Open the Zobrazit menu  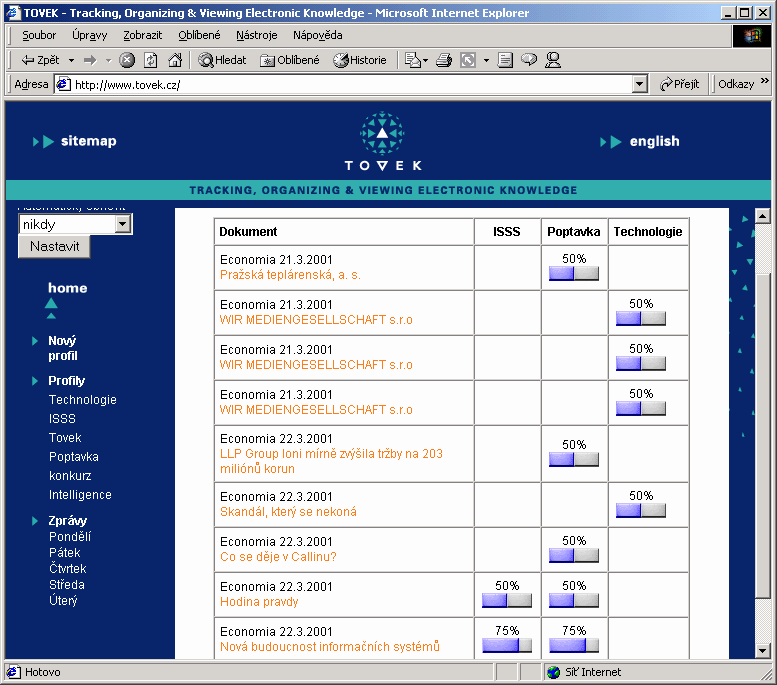tap(143, 35)
